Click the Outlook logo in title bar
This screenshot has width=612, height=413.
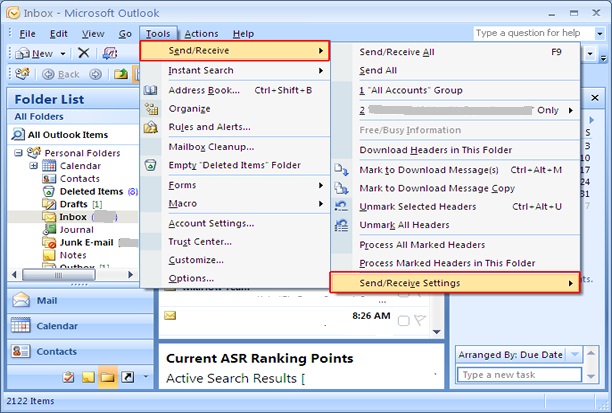13,13
